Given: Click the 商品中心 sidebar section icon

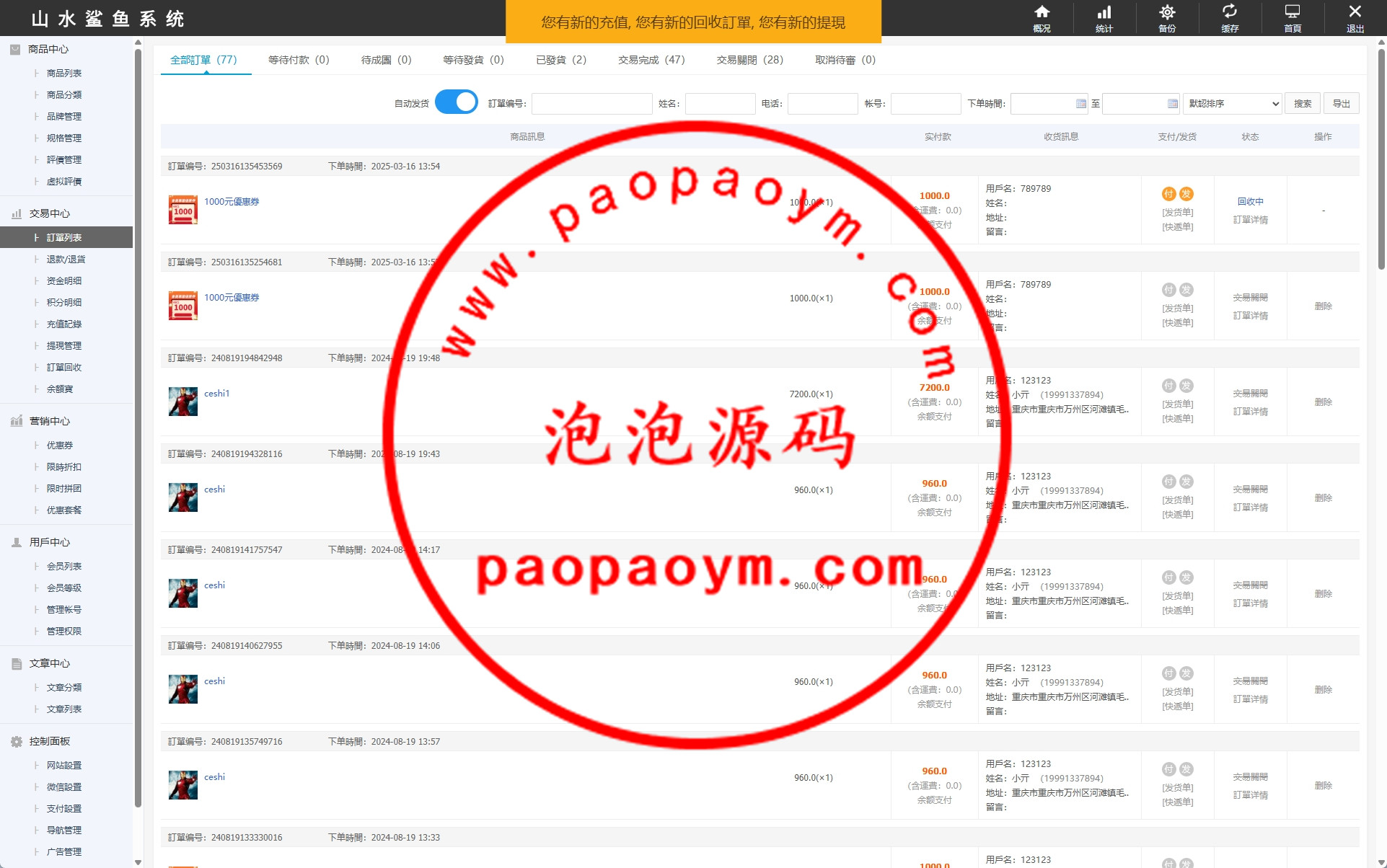Looking at the screenshot, I should point(15,49).
